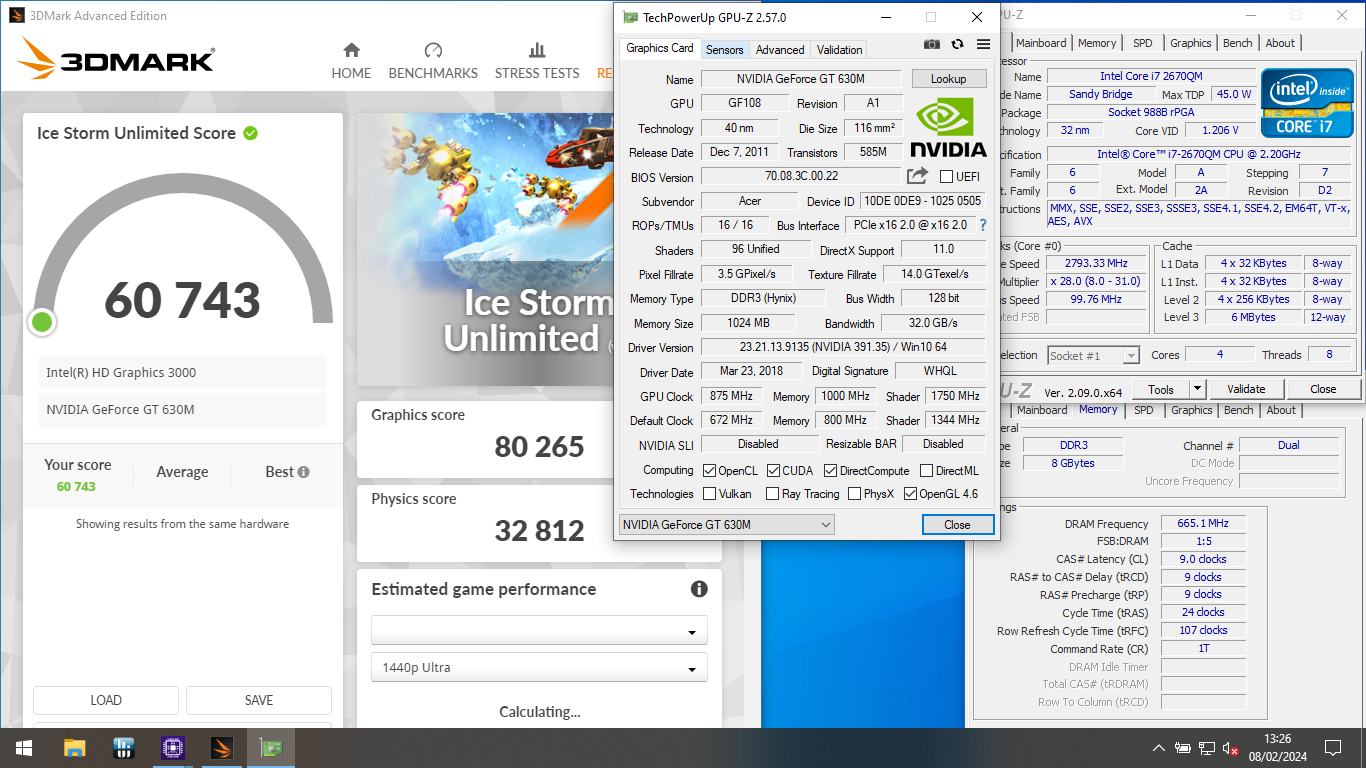Open the Socket #1 selection dropdown
This screenshot has width=1366, height=768.
point(1093,356)
